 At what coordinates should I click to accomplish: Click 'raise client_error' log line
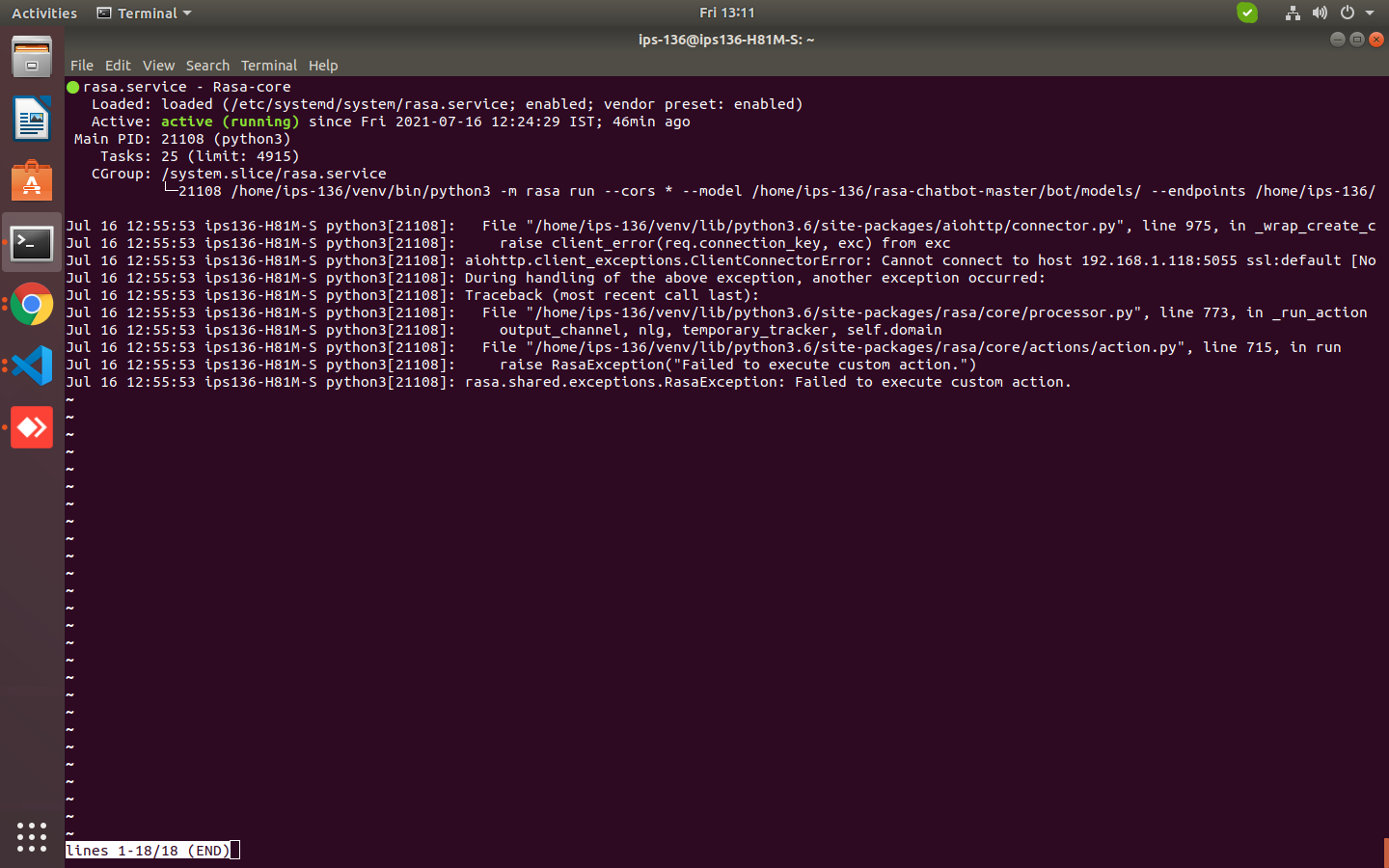[508, 243]
